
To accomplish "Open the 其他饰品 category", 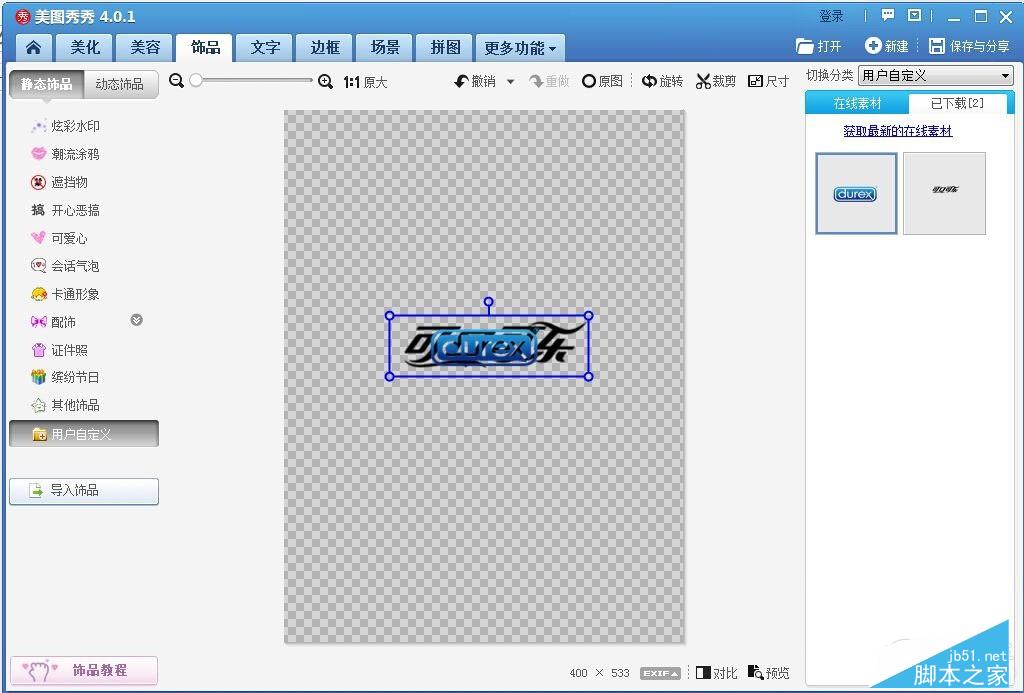I will tap(66, 406).
